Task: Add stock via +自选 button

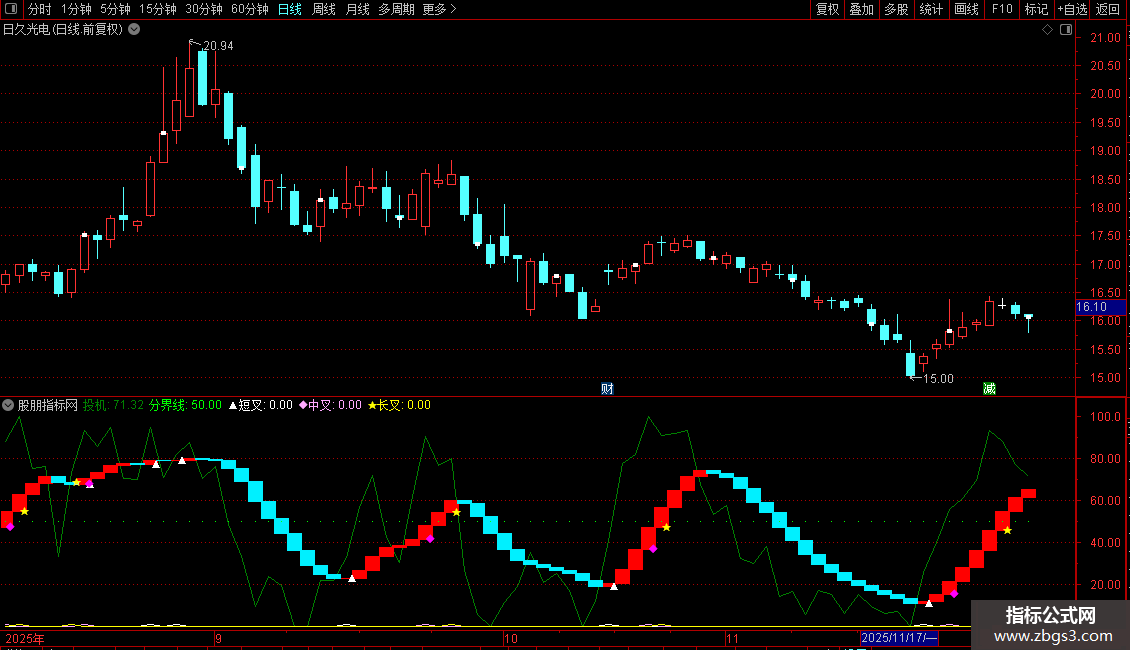Action: point(1072,9)
